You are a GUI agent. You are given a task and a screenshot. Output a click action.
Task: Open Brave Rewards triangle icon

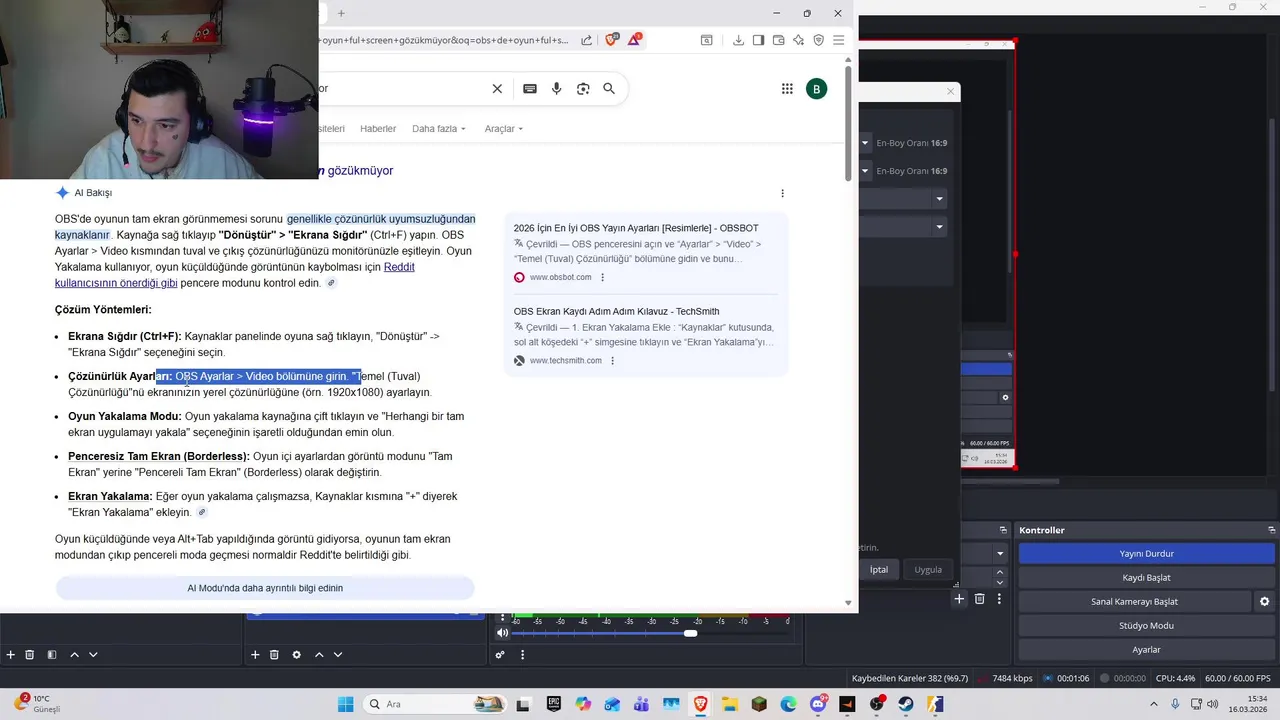point(635,40)
